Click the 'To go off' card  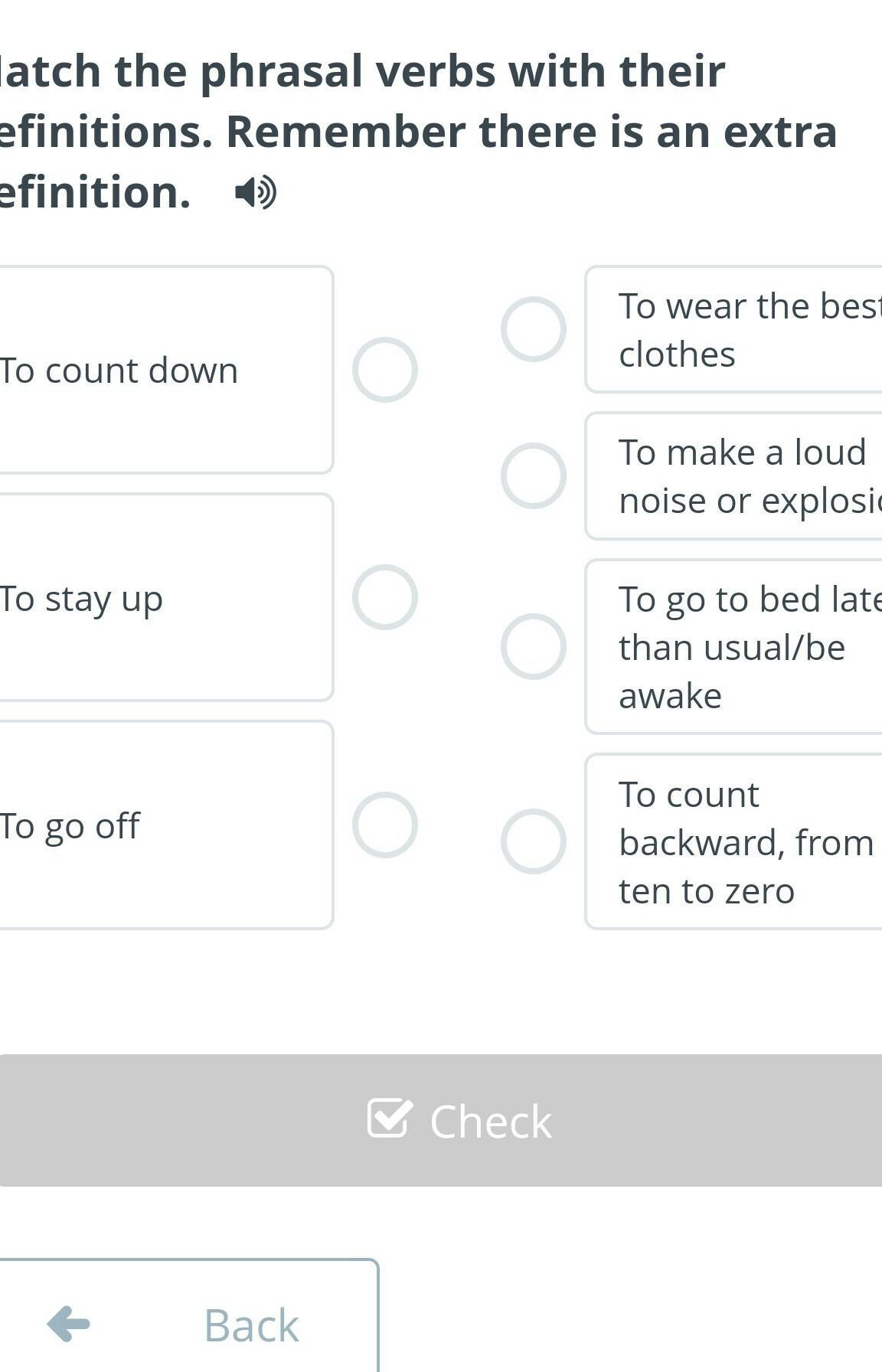pos(166,825)
